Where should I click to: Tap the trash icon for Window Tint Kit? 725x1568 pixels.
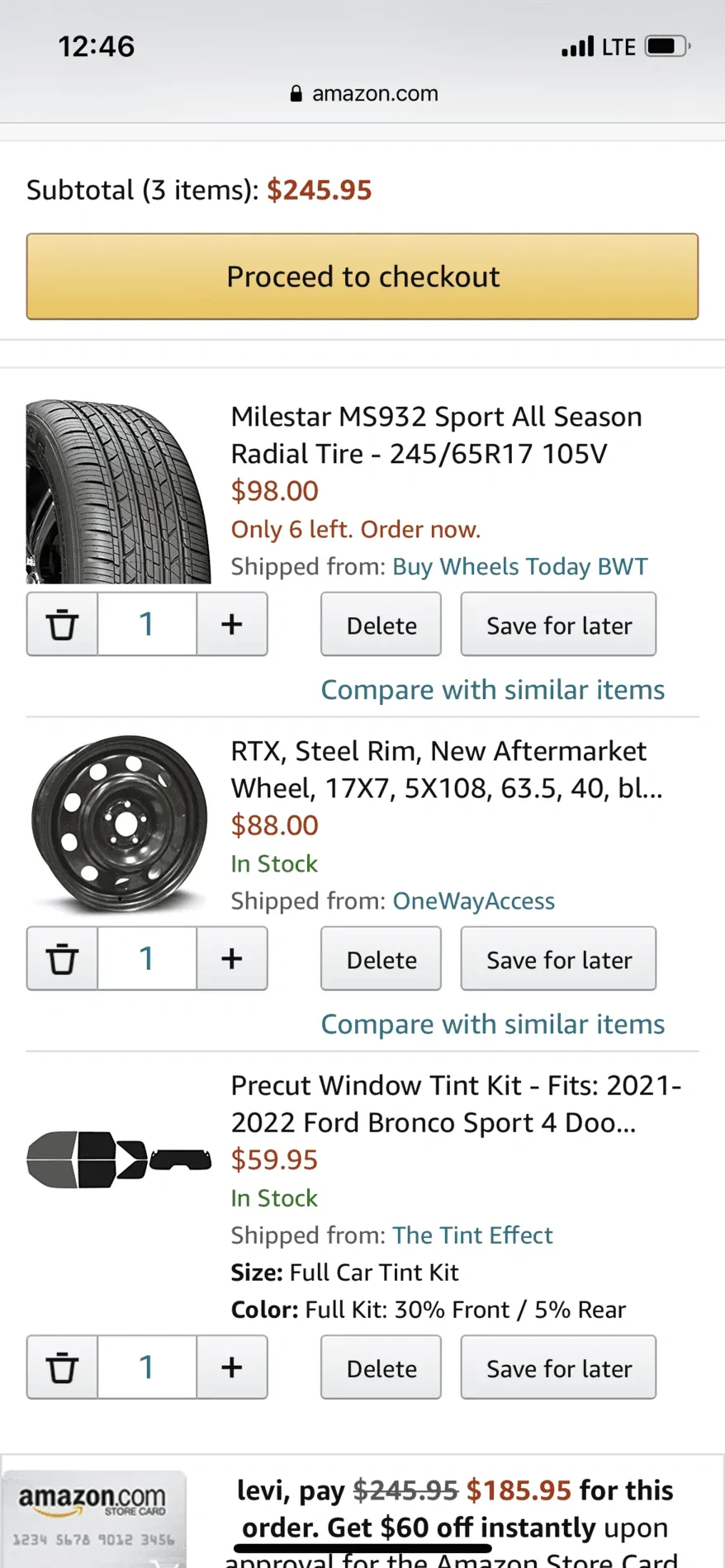[62, 1367]
